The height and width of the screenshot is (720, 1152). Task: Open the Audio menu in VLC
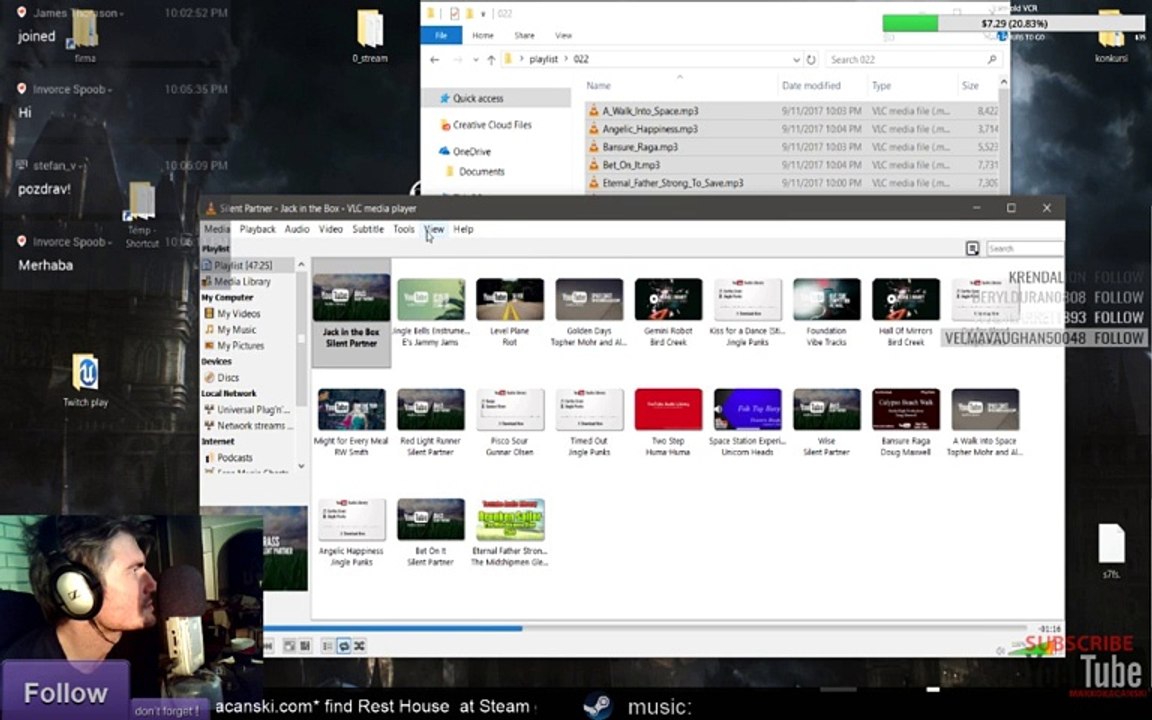point(297,229)
